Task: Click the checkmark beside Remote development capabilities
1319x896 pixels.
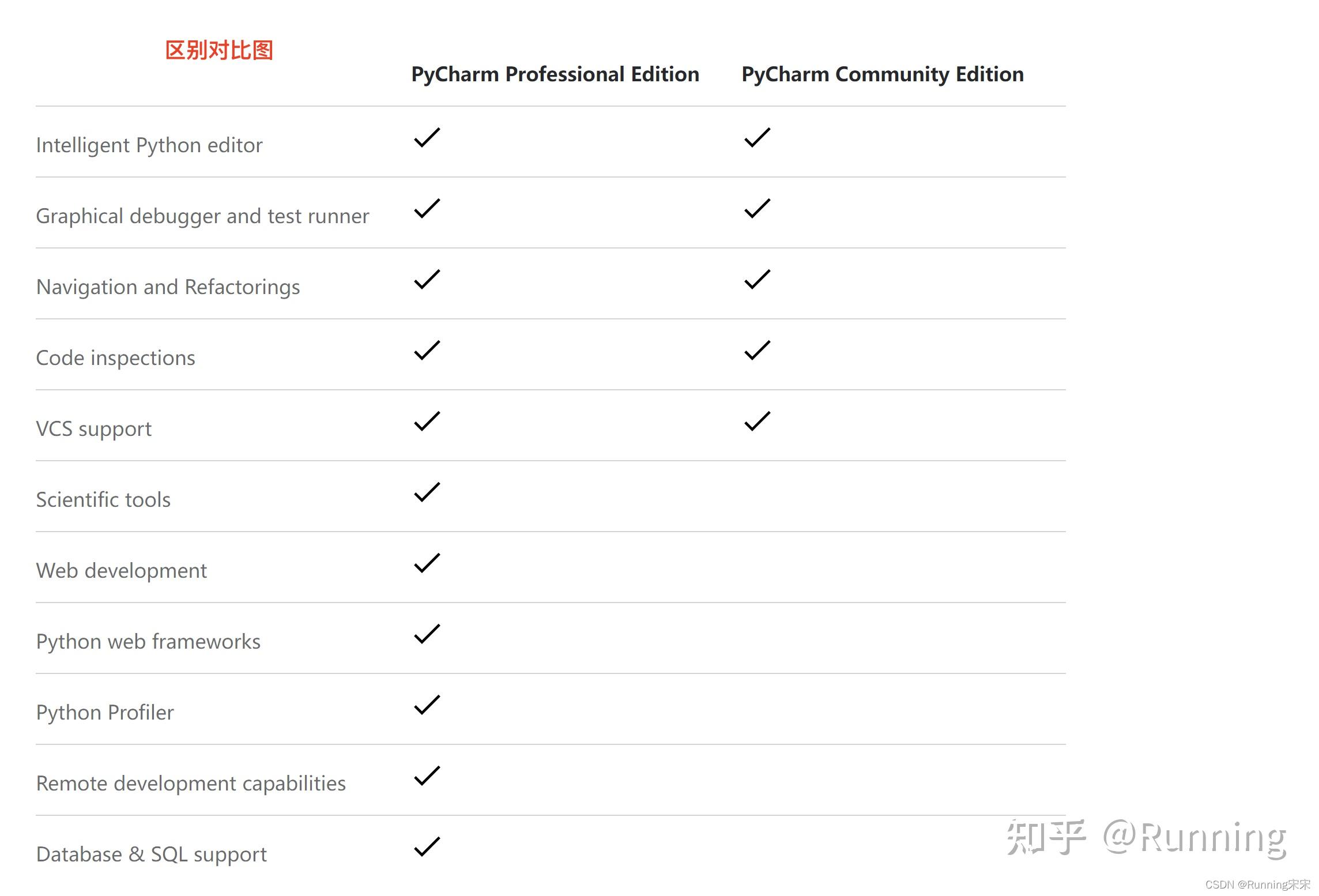Action: tap(427, 775)
